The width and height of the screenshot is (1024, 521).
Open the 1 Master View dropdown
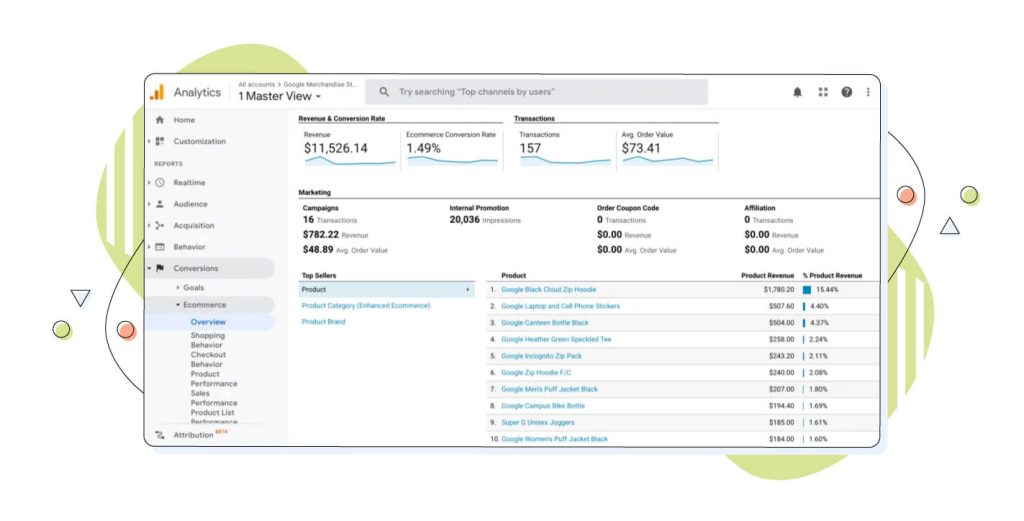(280, 96)
